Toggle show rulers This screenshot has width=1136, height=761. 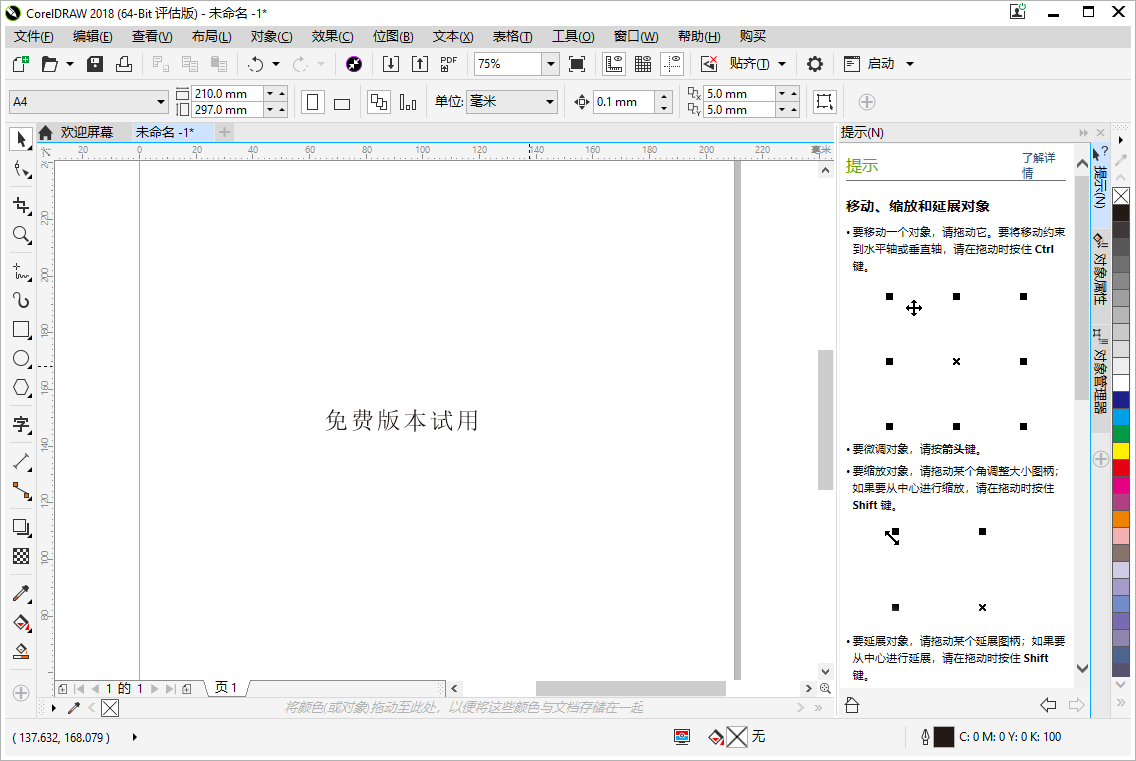(x=614, y=64)
